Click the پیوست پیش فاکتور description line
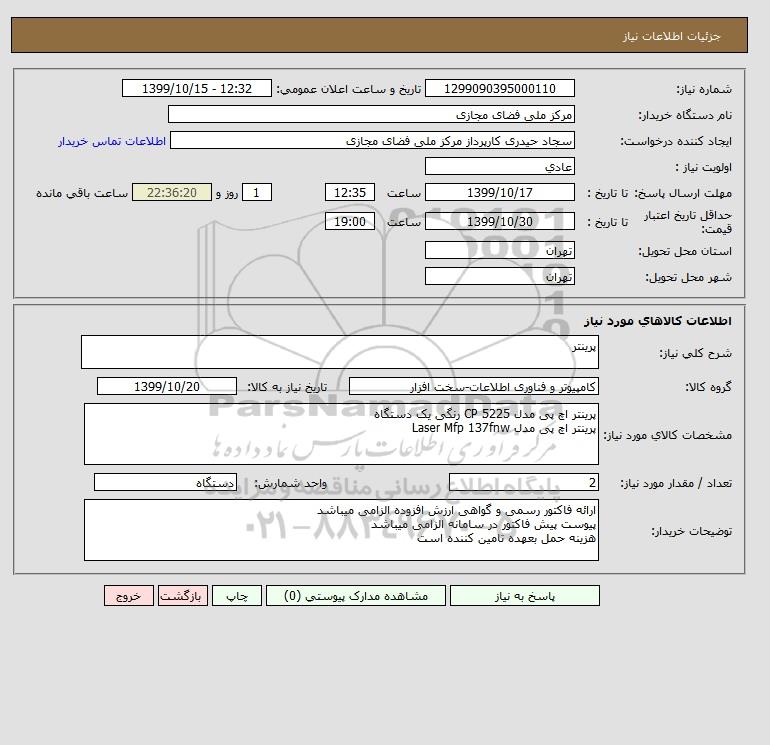The width and height of the screenshot is (770, 745). point(483,524)
